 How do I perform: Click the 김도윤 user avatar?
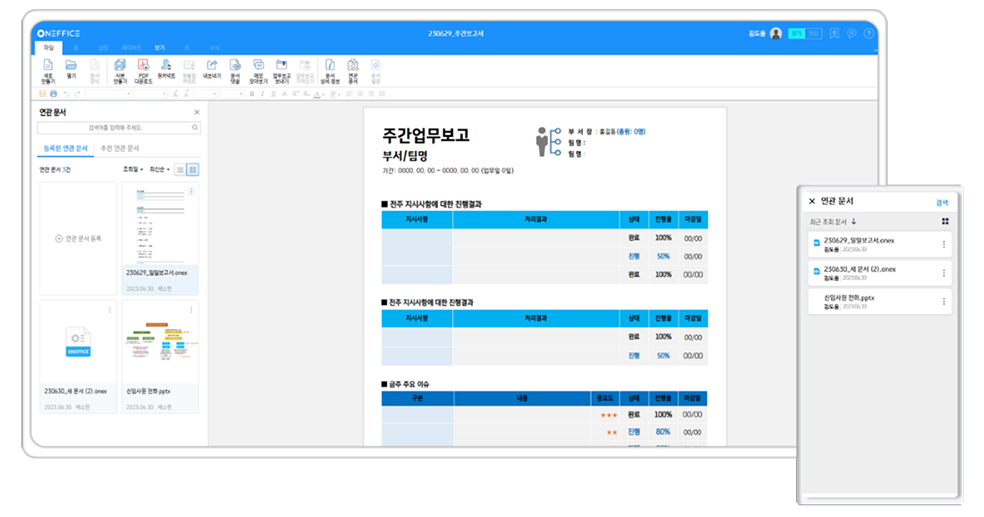pos(776,33)
